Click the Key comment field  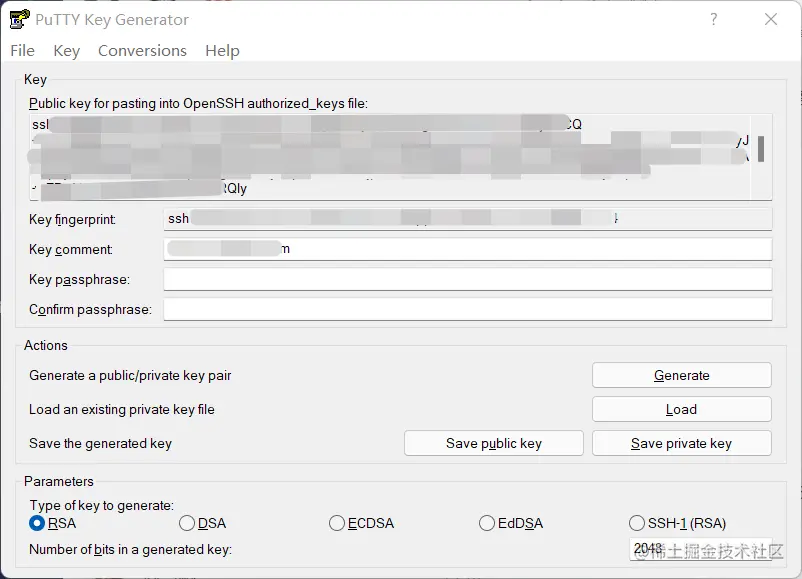coord(467,250)
